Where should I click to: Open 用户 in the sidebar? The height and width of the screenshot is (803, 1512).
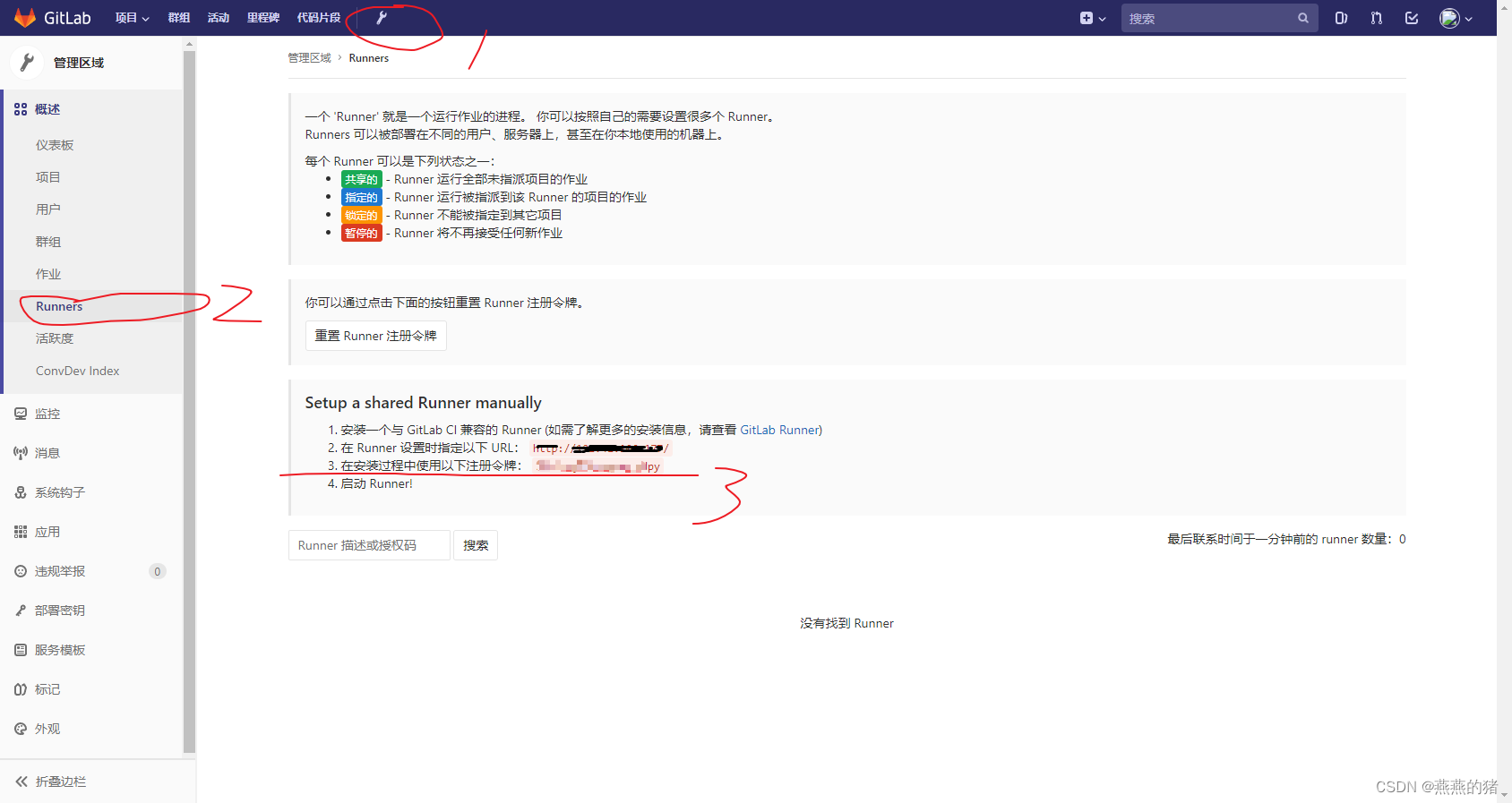point(47,209)
